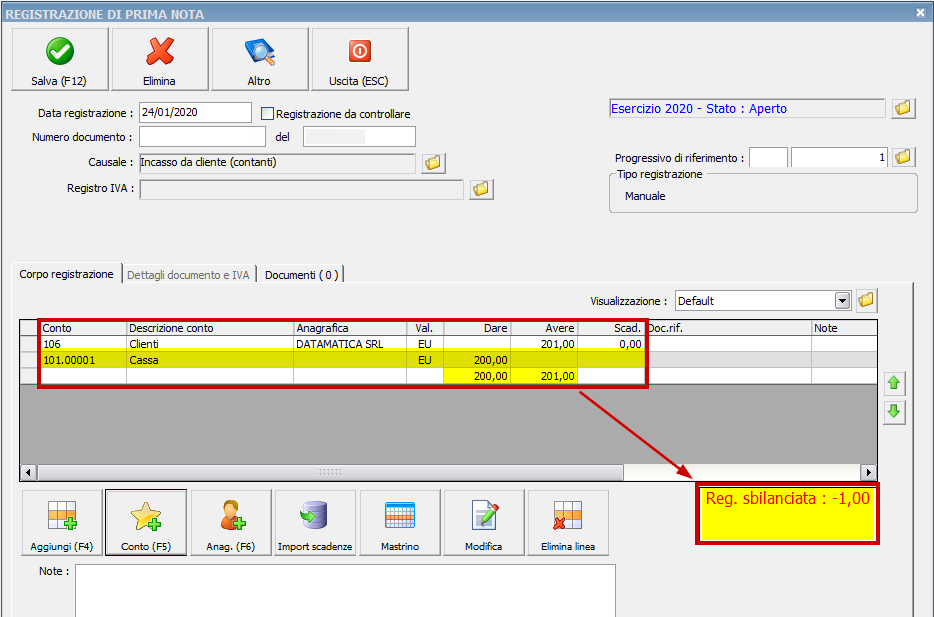Add an account with Conto (F5)
Screen dimensions: 934x617
[146, 523]
